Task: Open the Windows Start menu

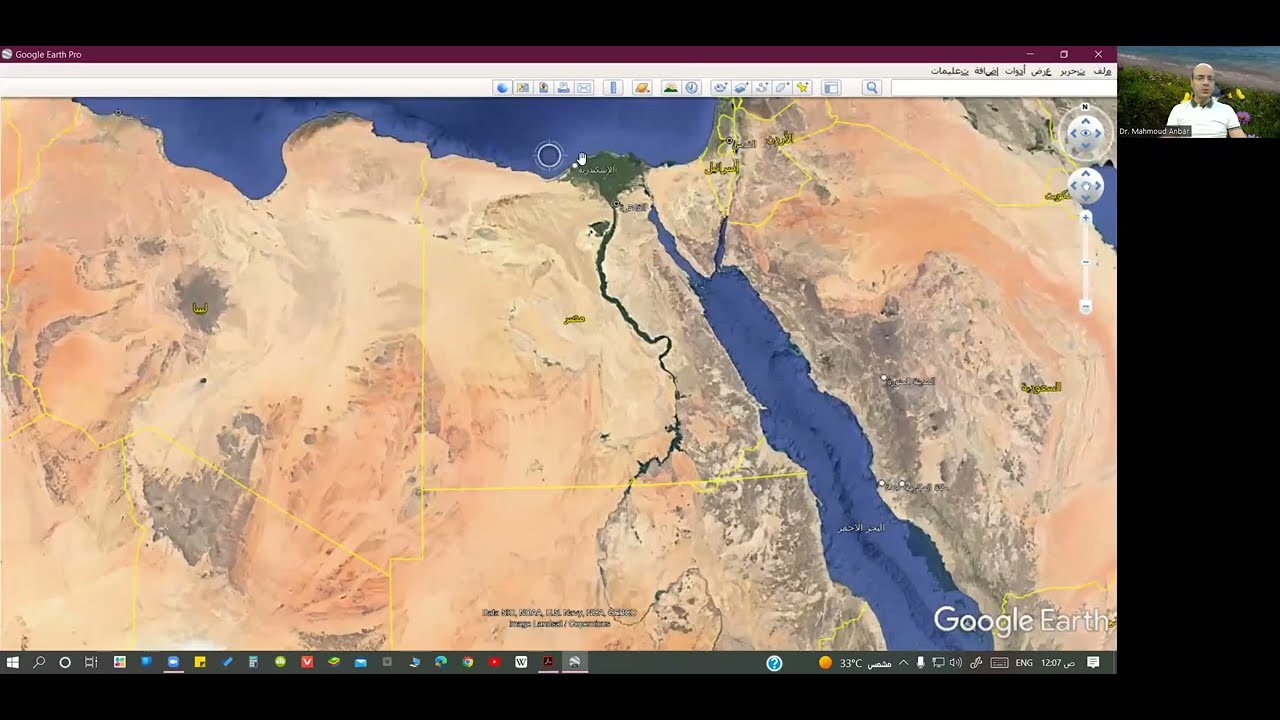Action: pos(12,662)
